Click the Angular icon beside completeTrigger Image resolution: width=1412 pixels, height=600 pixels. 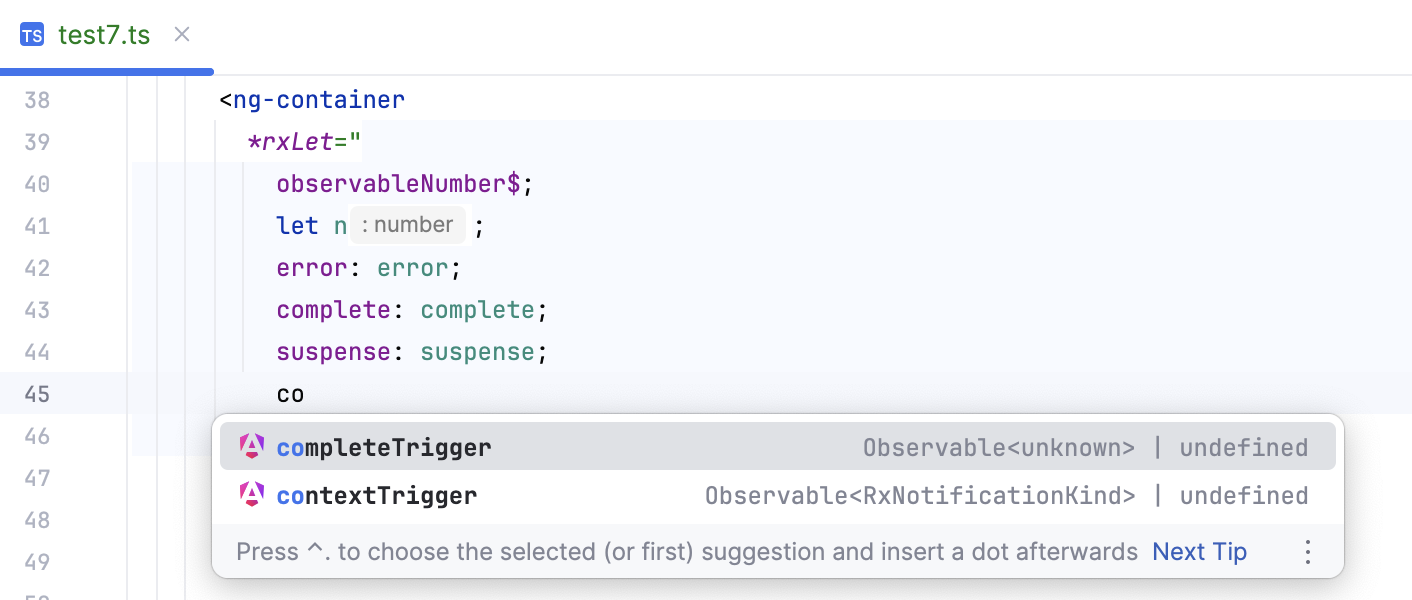(252, 447)
